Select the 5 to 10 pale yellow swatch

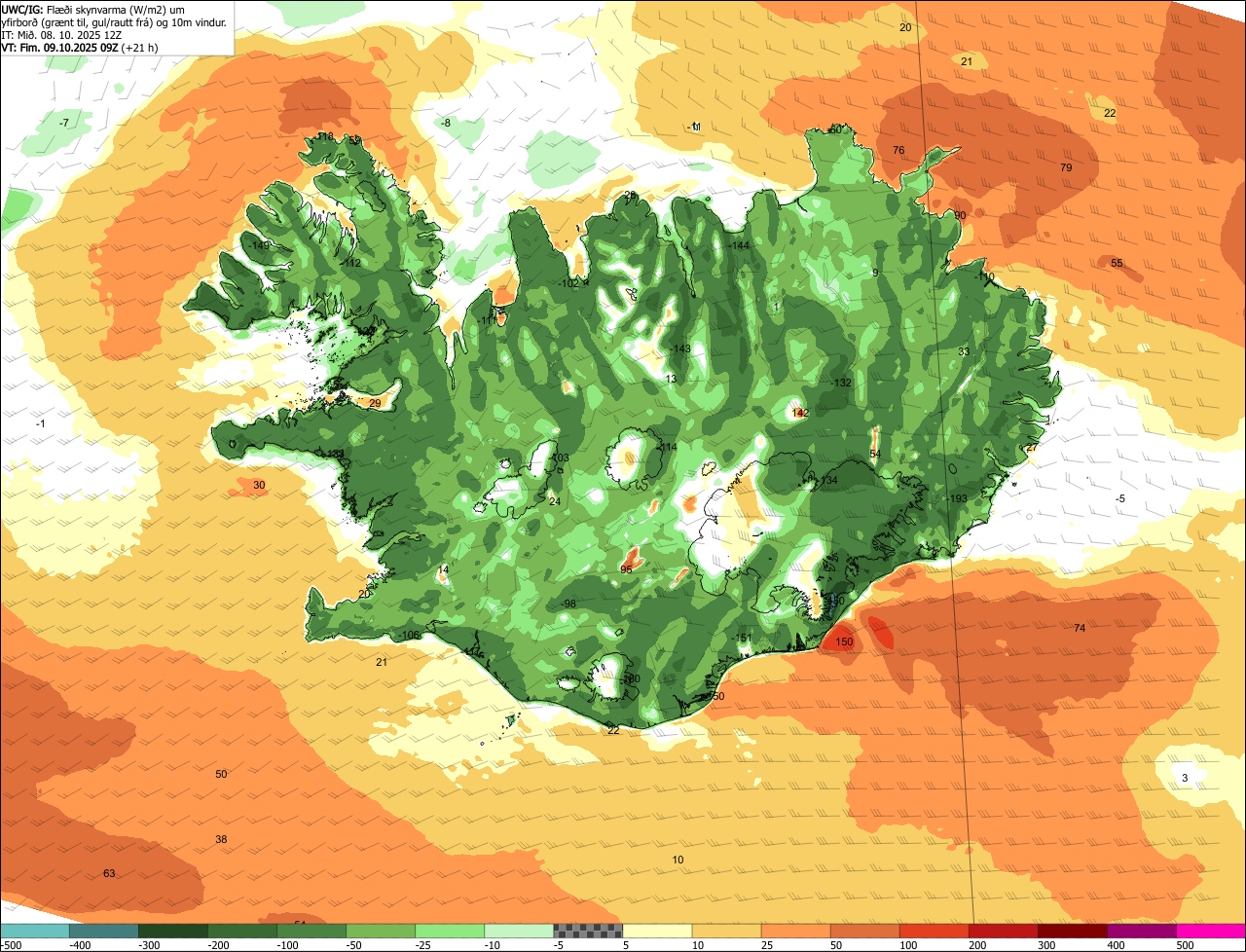click(657, 931)
